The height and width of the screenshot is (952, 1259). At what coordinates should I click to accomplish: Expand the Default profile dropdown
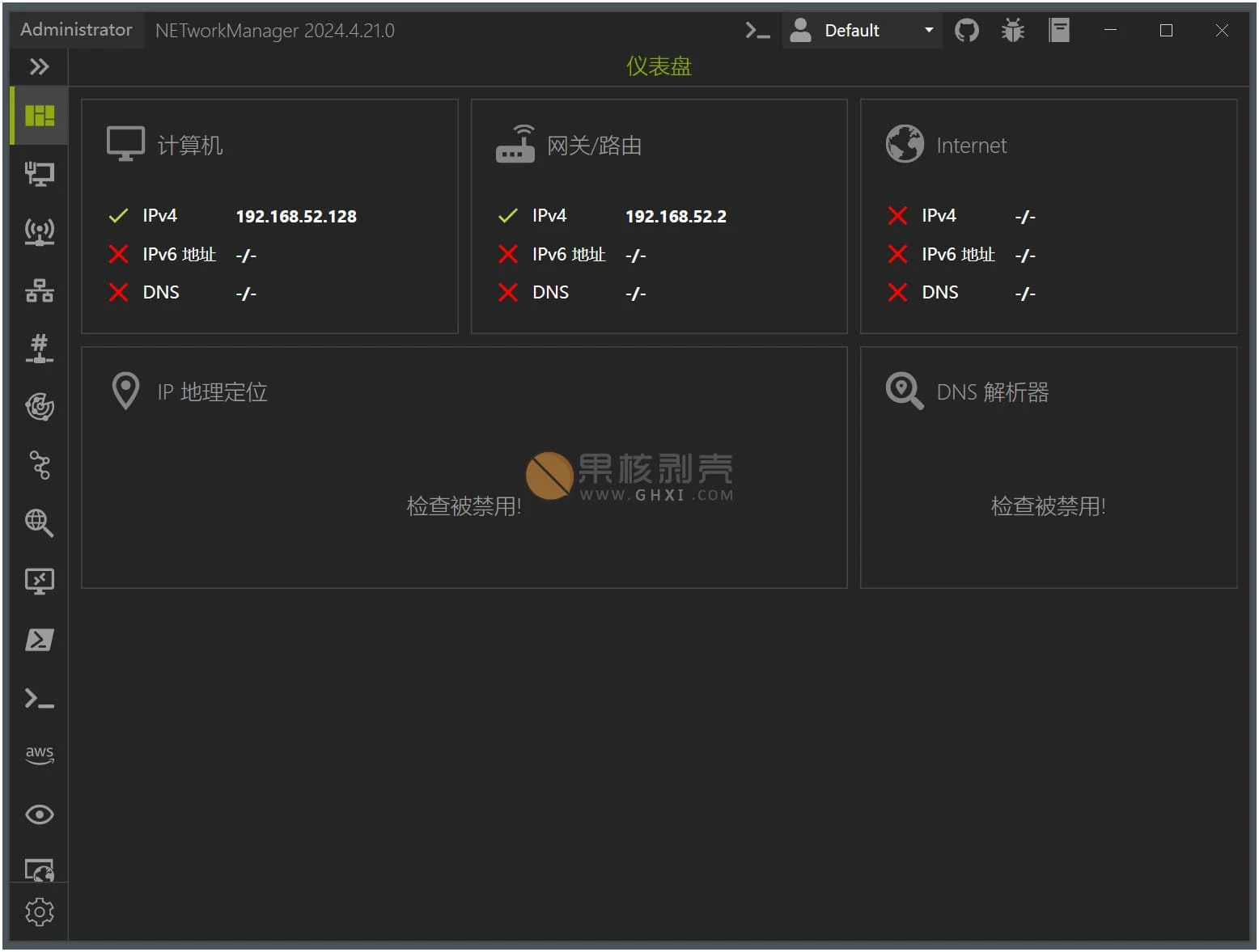coord(927,30)
